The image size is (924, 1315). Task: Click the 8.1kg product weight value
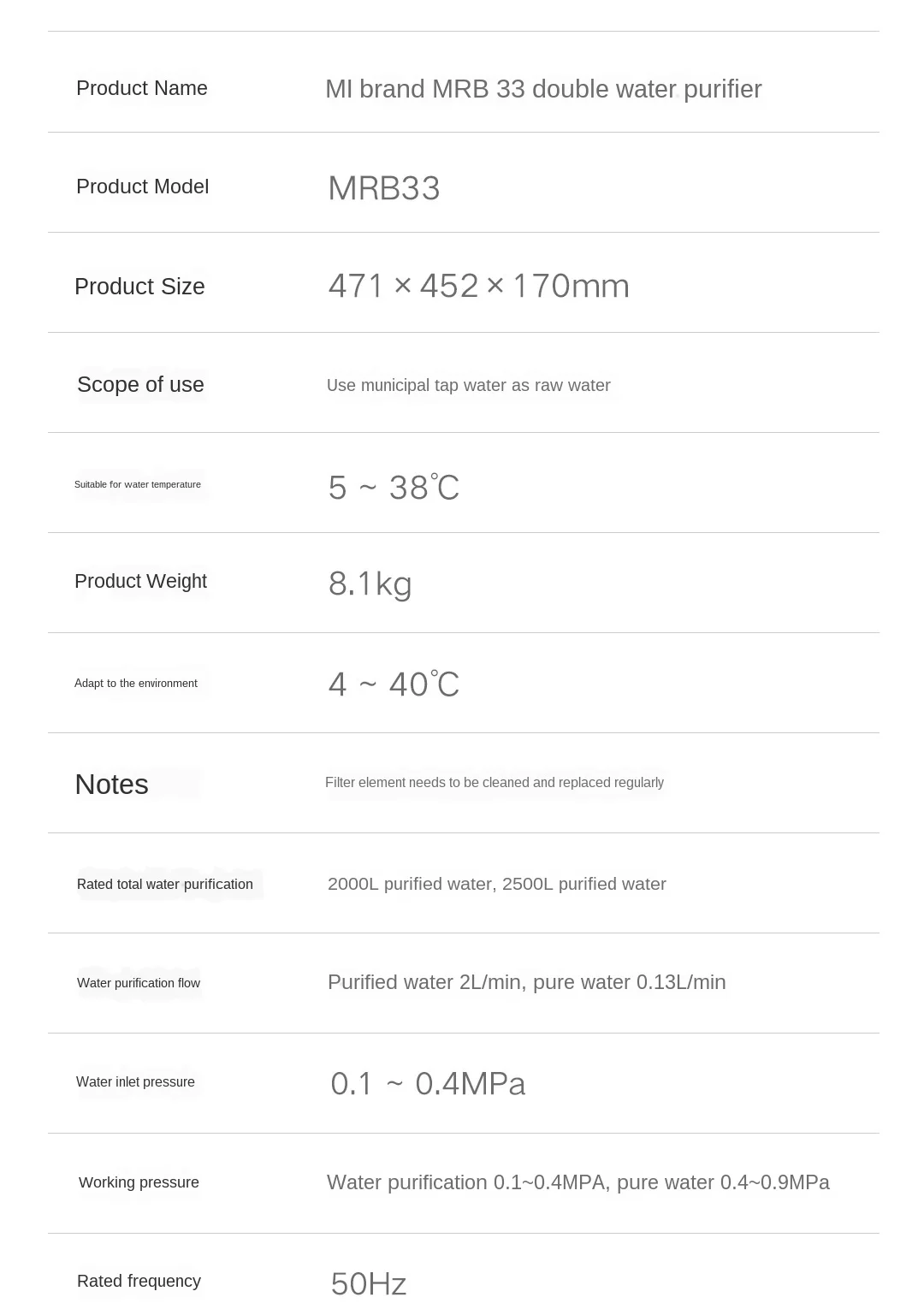click(x=370, y=583)
